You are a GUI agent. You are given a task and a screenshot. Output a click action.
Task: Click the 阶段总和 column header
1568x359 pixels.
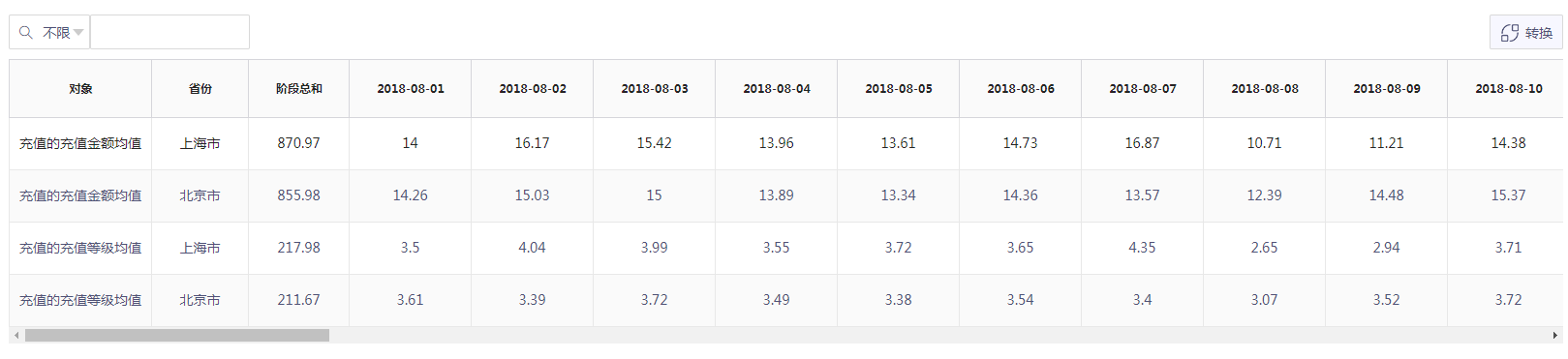(x=299, y=89)
